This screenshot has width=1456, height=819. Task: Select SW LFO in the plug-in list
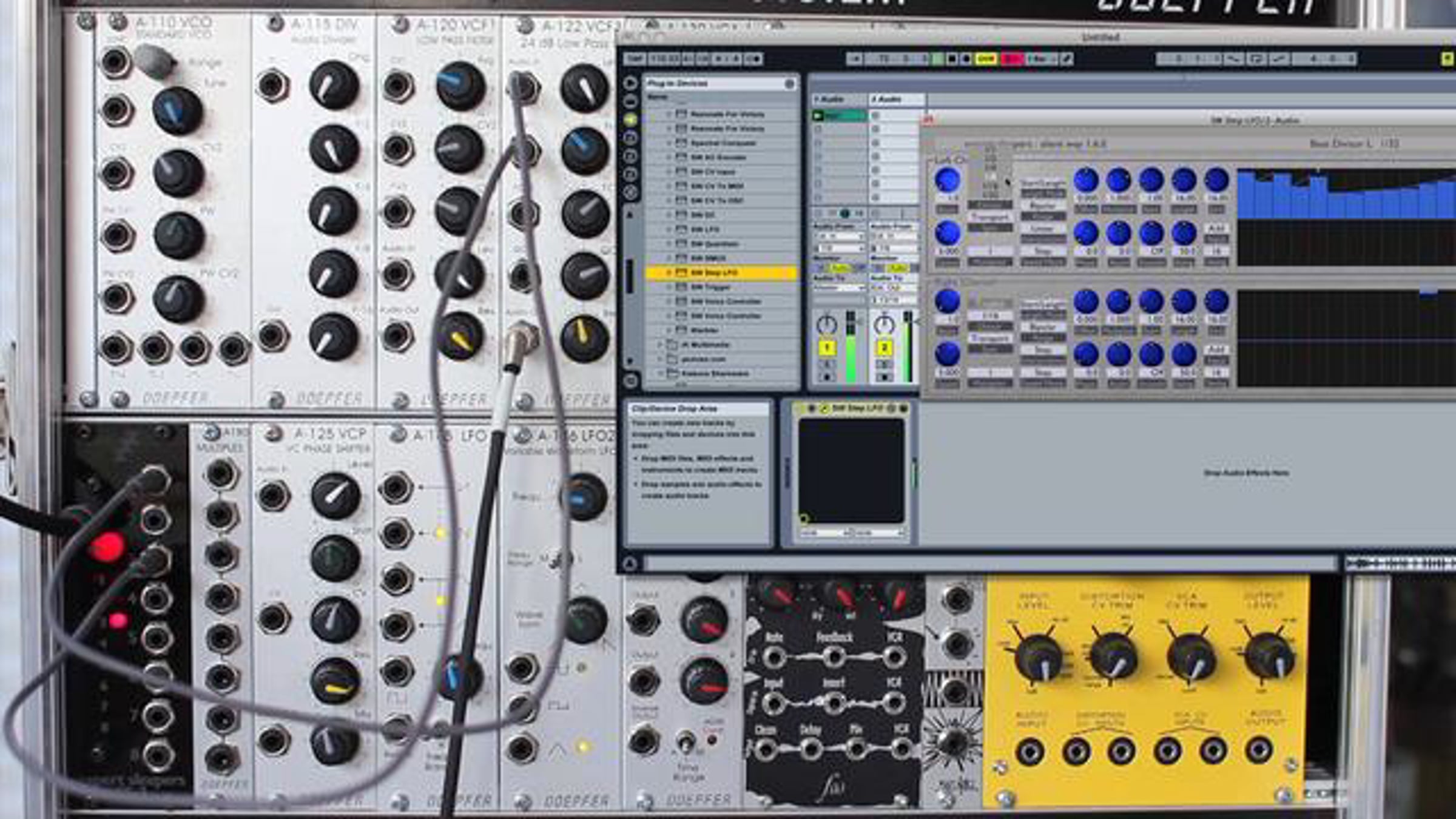[x=721, y=229]
